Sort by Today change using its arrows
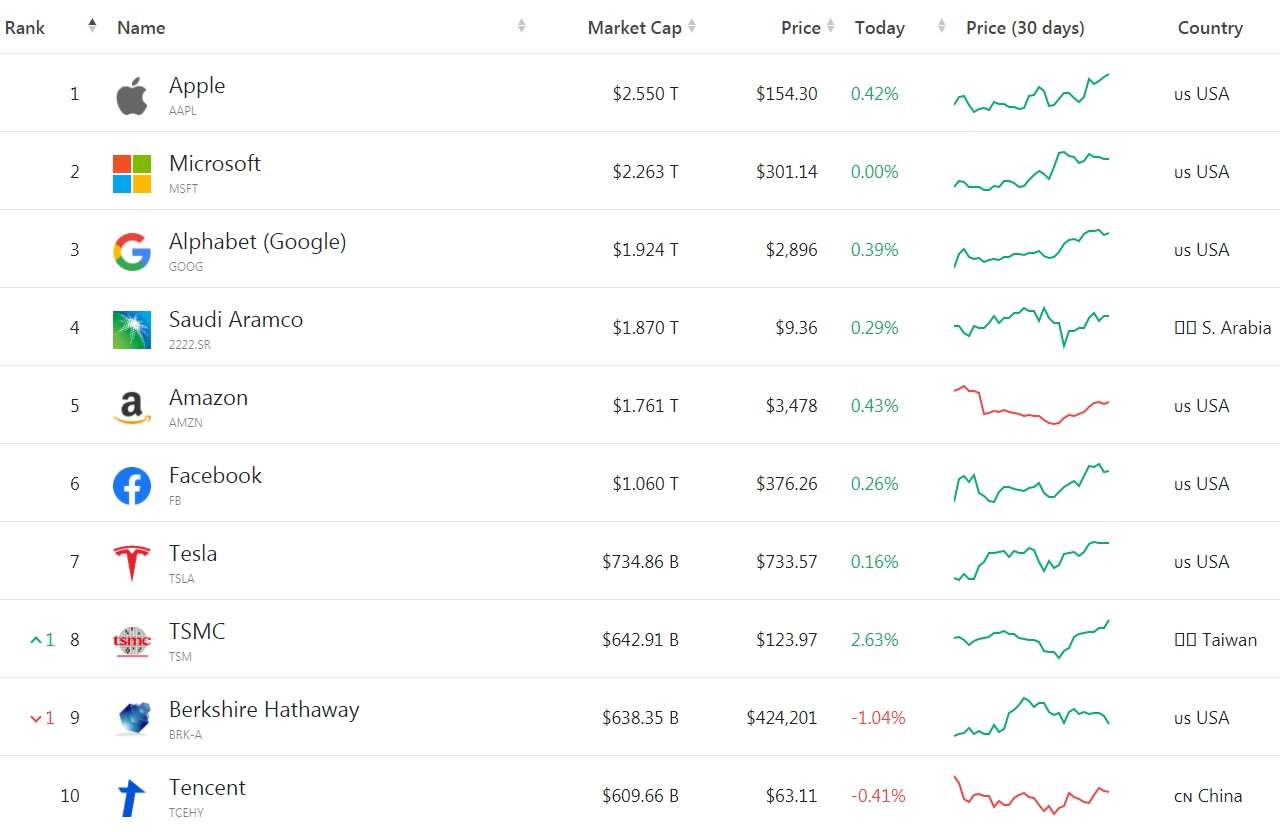 point(941,26)
